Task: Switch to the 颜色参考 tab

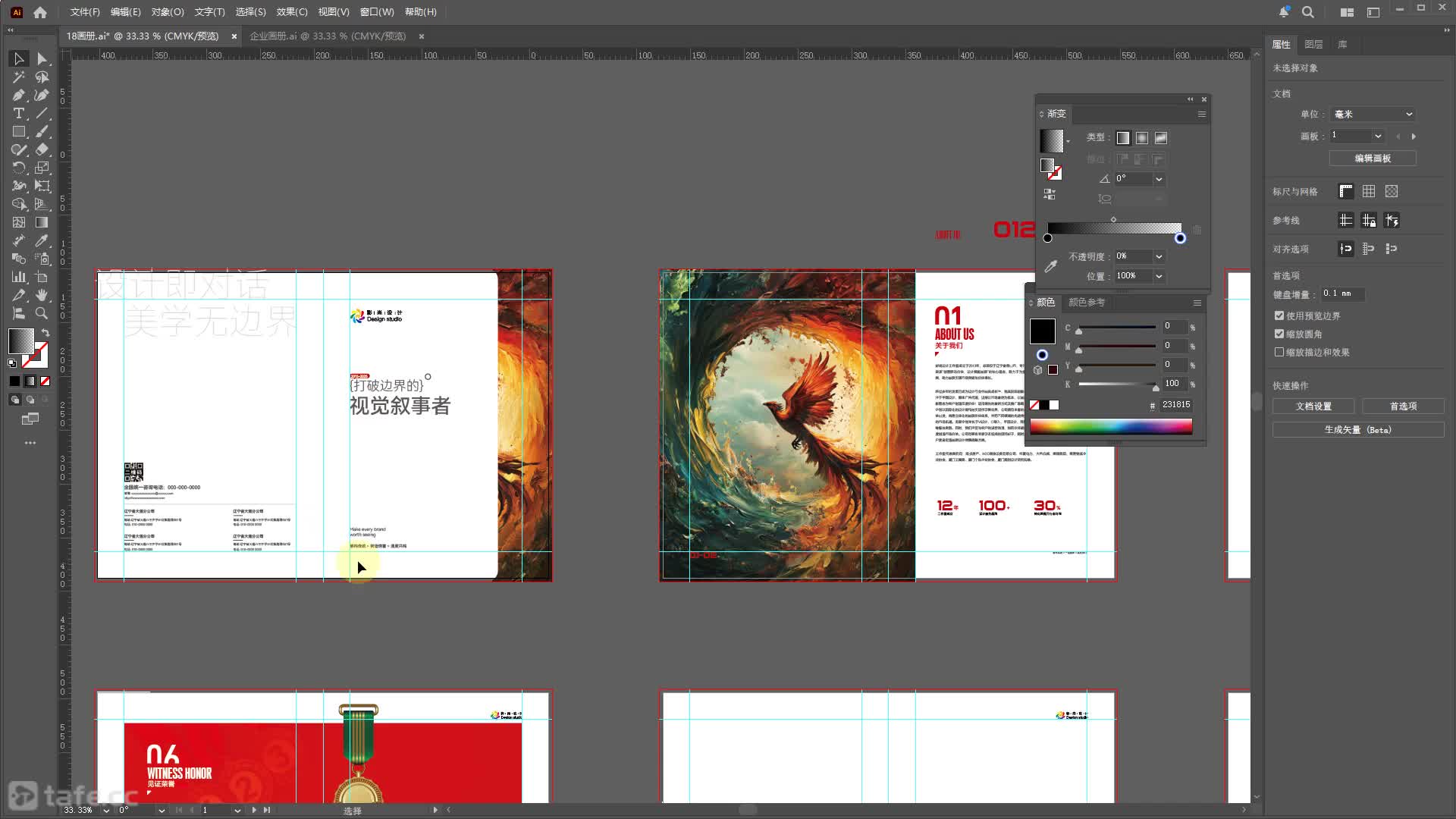Action: pyautogui.click(x=1087, y=303)
